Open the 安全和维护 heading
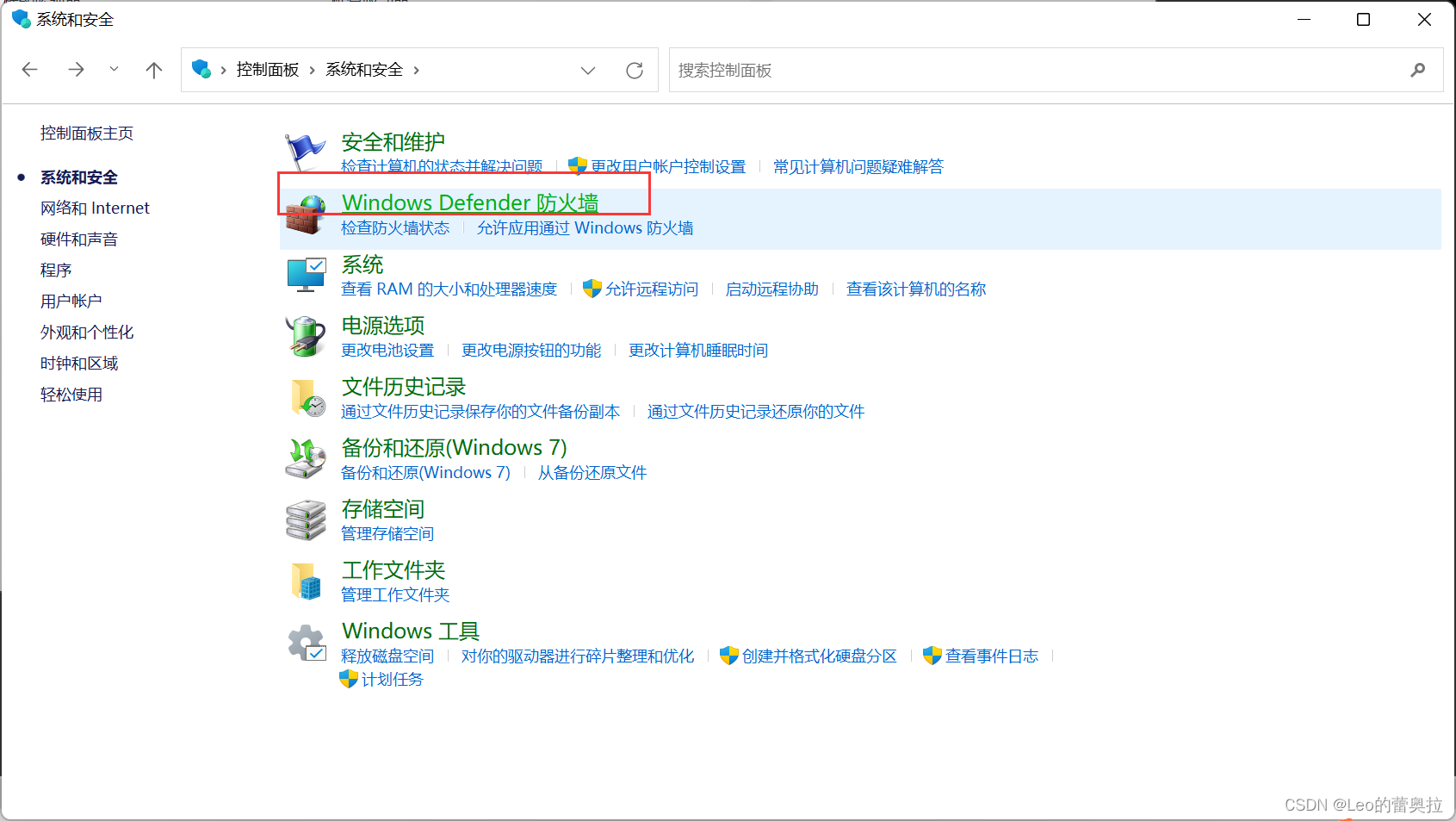This screenshot has height=821, width=1456. (x=393, y=142)
